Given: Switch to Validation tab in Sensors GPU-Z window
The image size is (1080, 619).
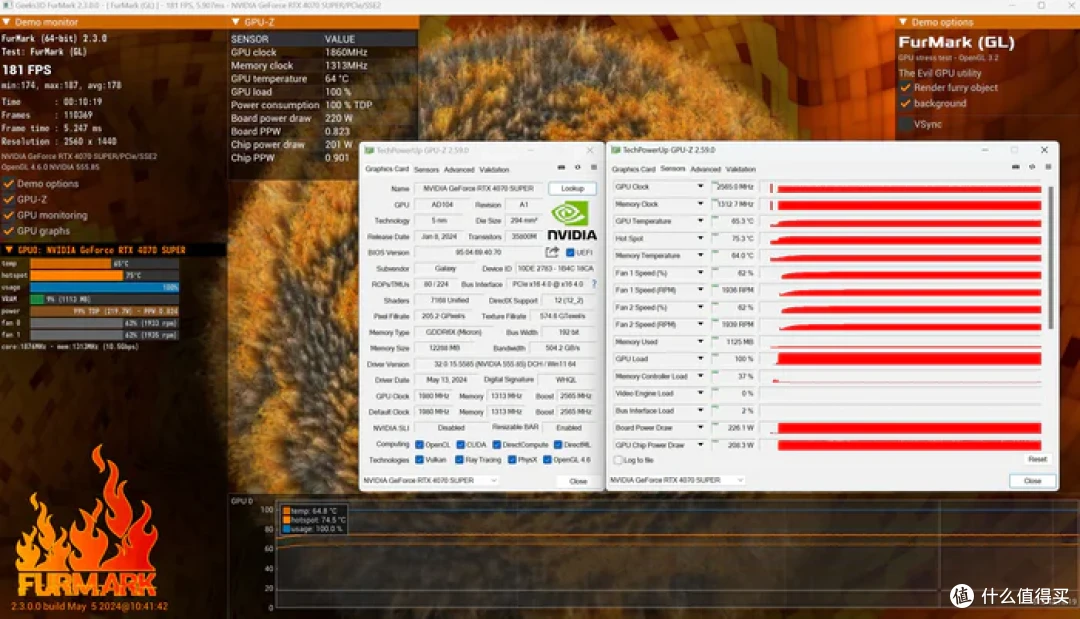Looking at the screenshot, I should click(x=740, y=169).
